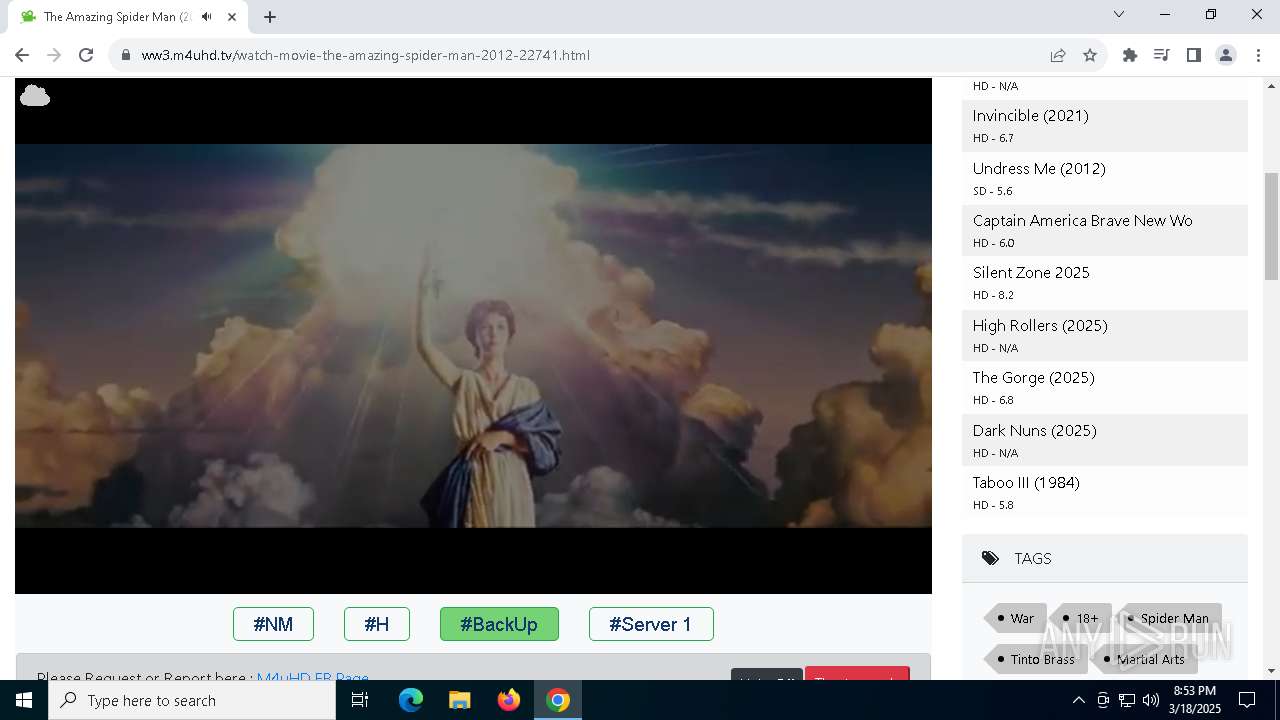Image resolution: width=1280 pixels, height=720 pixels.
Task: Select the Martial Arts tag
Action: click(x=1143, y=659)
